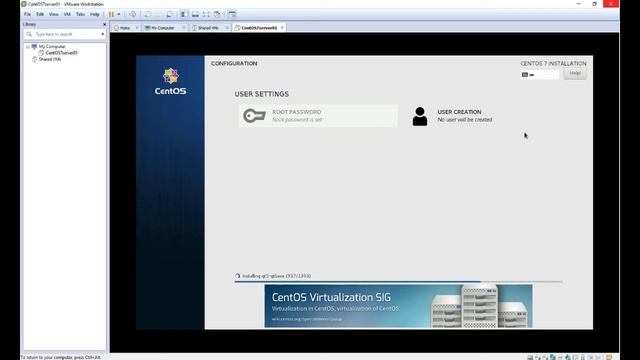Select CentOS7server01 in the library tree
Screen dimensions: 640x360
(x=61, y=53)
